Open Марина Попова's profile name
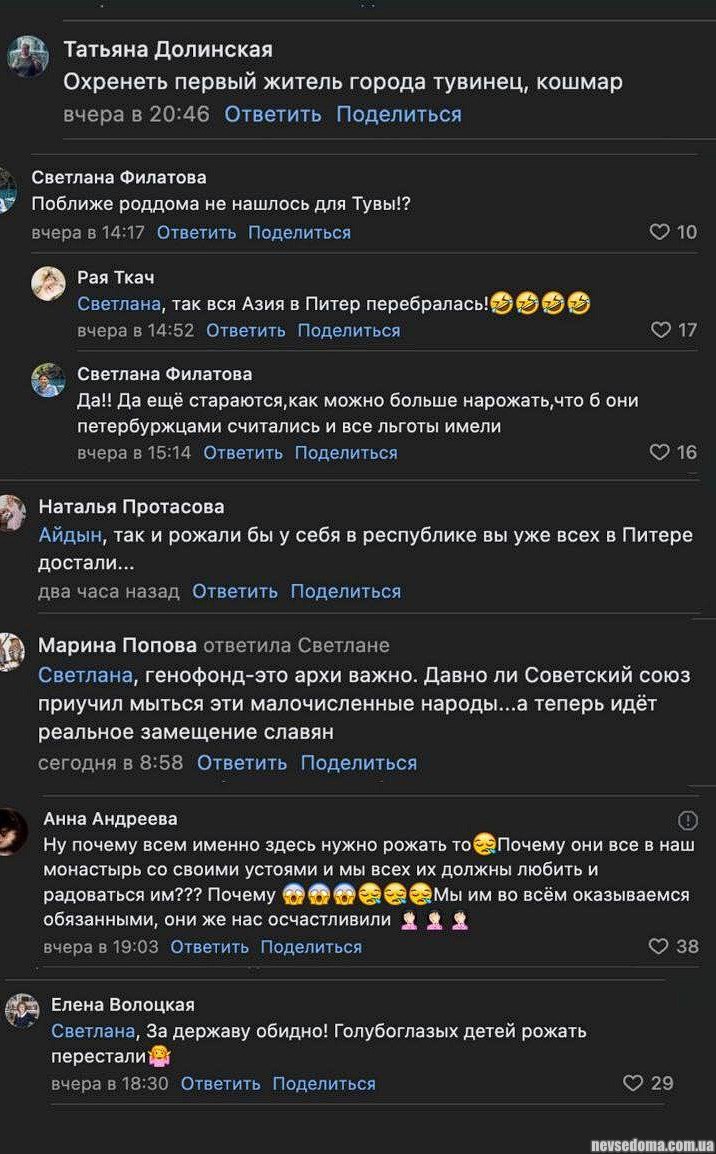 point(117,645)
